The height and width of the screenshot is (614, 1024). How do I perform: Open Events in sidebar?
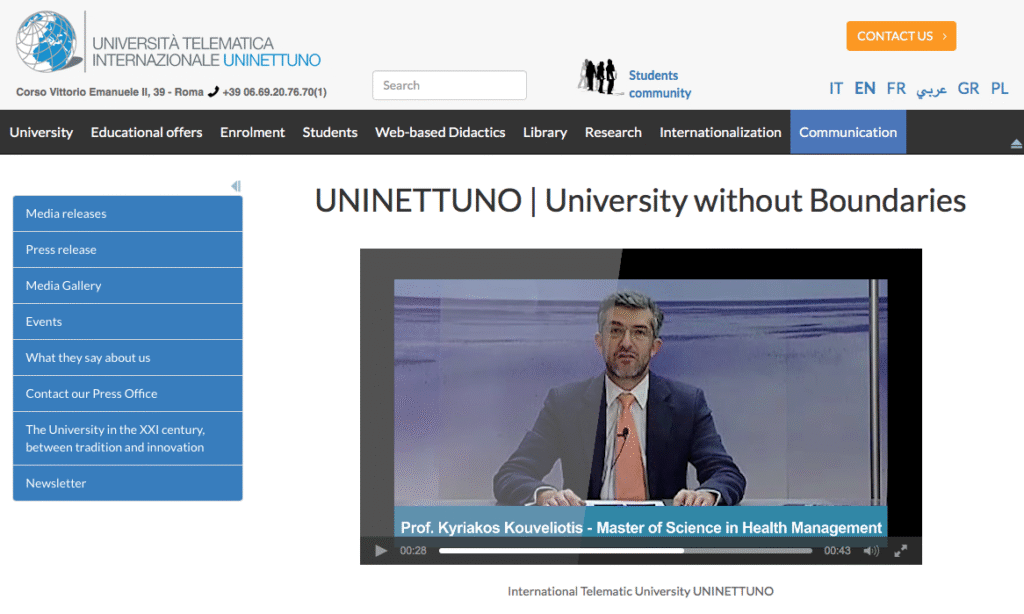pyautogui.click(x=127, y=321)
